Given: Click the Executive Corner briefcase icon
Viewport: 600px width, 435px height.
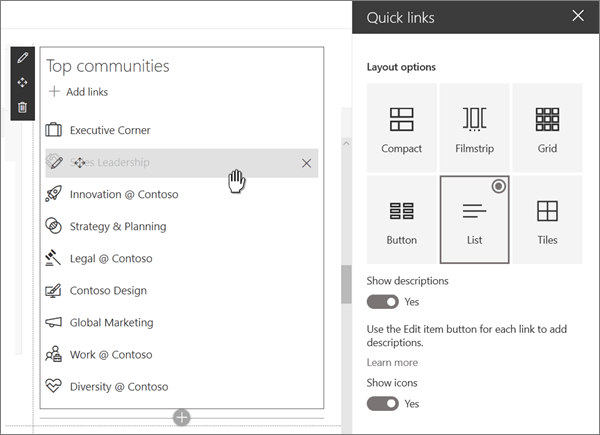Looking at the screenshot, I should click(x=54, y=130).
